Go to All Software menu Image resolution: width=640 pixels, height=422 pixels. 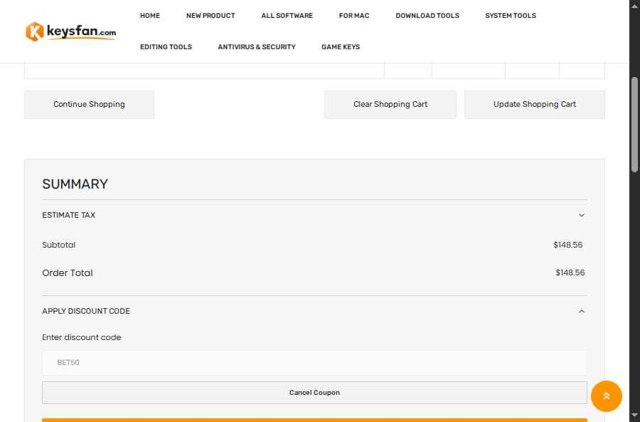point(287,16)
